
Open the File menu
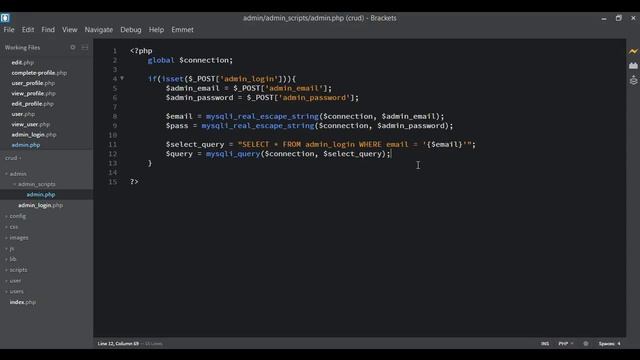9,30
